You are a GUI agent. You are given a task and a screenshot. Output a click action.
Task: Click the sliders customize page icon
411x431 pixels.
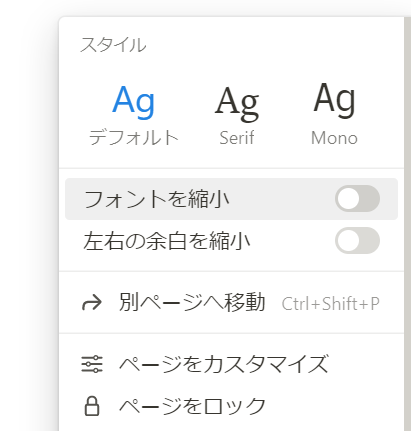click(92, 364)
